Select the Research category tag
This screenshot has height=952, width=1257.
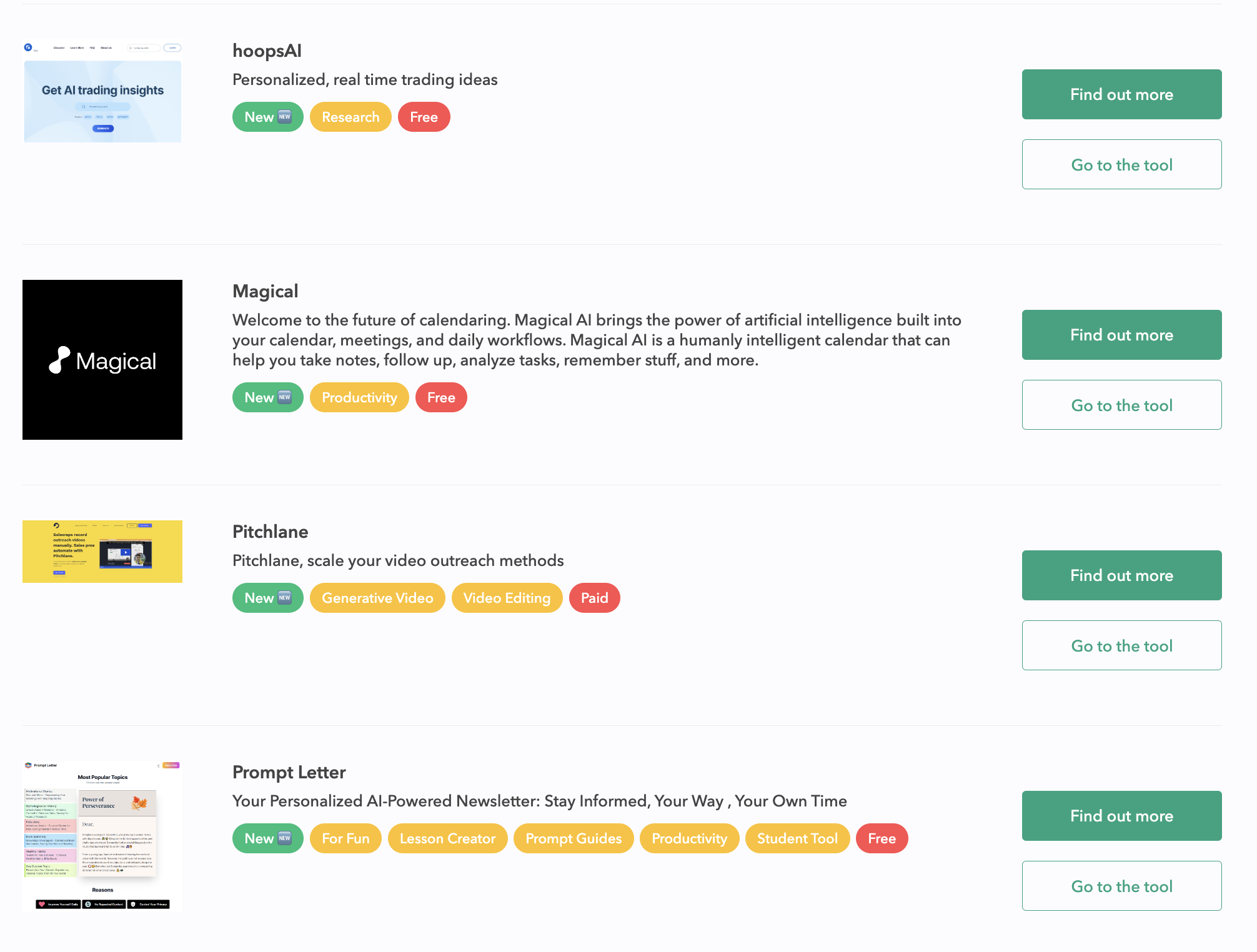350,117
